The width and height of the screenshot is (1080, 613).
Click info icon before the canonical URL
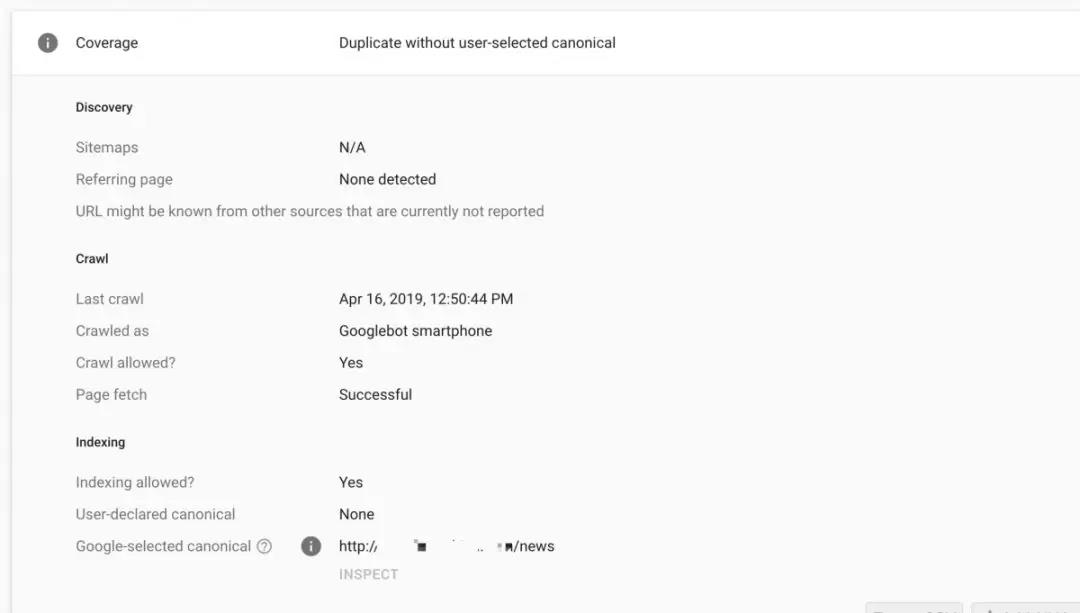(x=311, y=546)
